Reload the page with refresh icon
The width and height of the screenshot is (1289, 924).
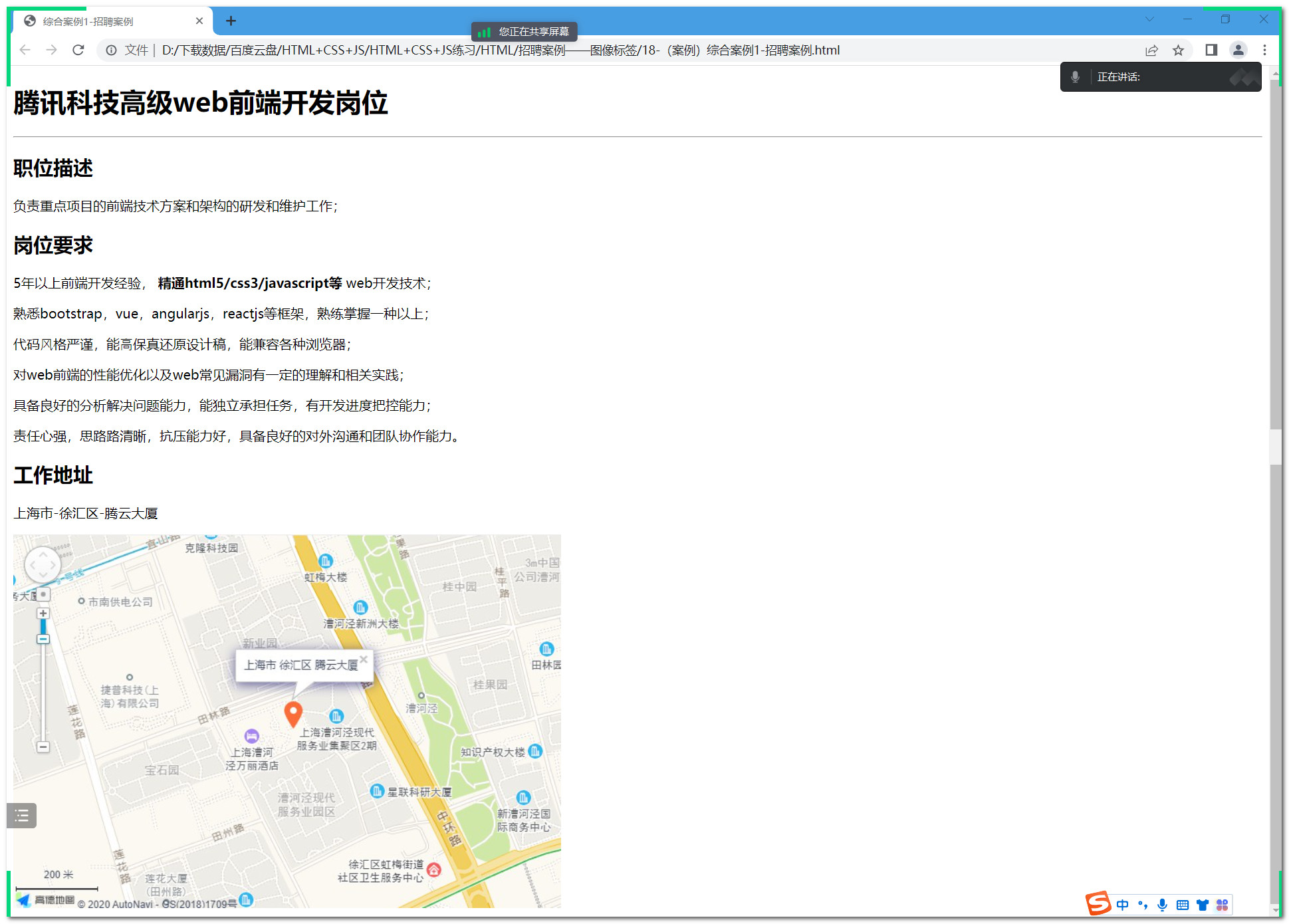[78, 50]
